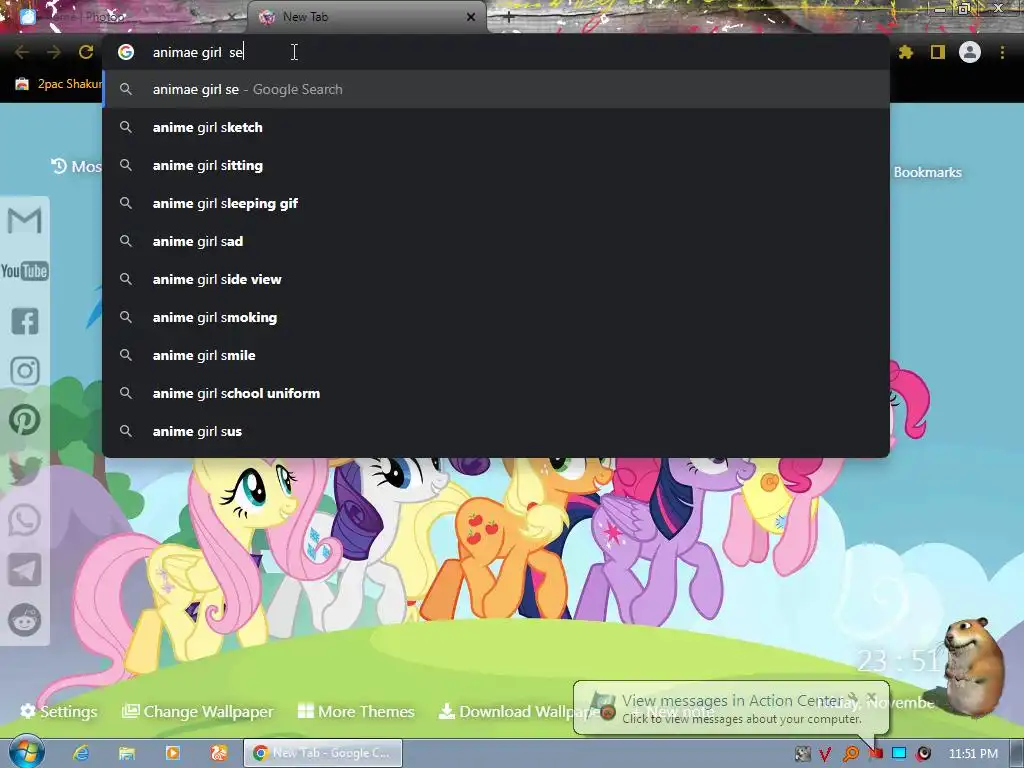1024x768 pixels.
Task: Choose animae girl se Google Search row
Action: click(496, 89)
